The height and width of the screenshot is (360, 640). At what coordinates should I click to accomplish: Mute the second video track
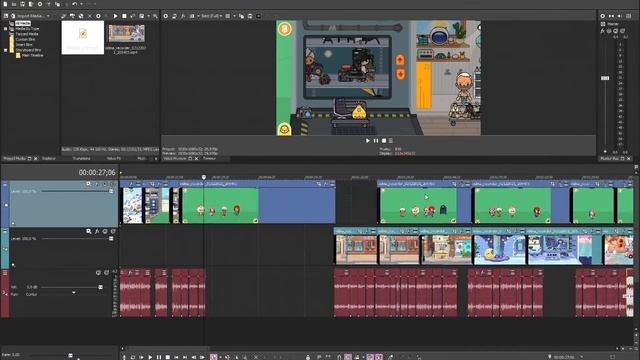(x=105, y=231)
